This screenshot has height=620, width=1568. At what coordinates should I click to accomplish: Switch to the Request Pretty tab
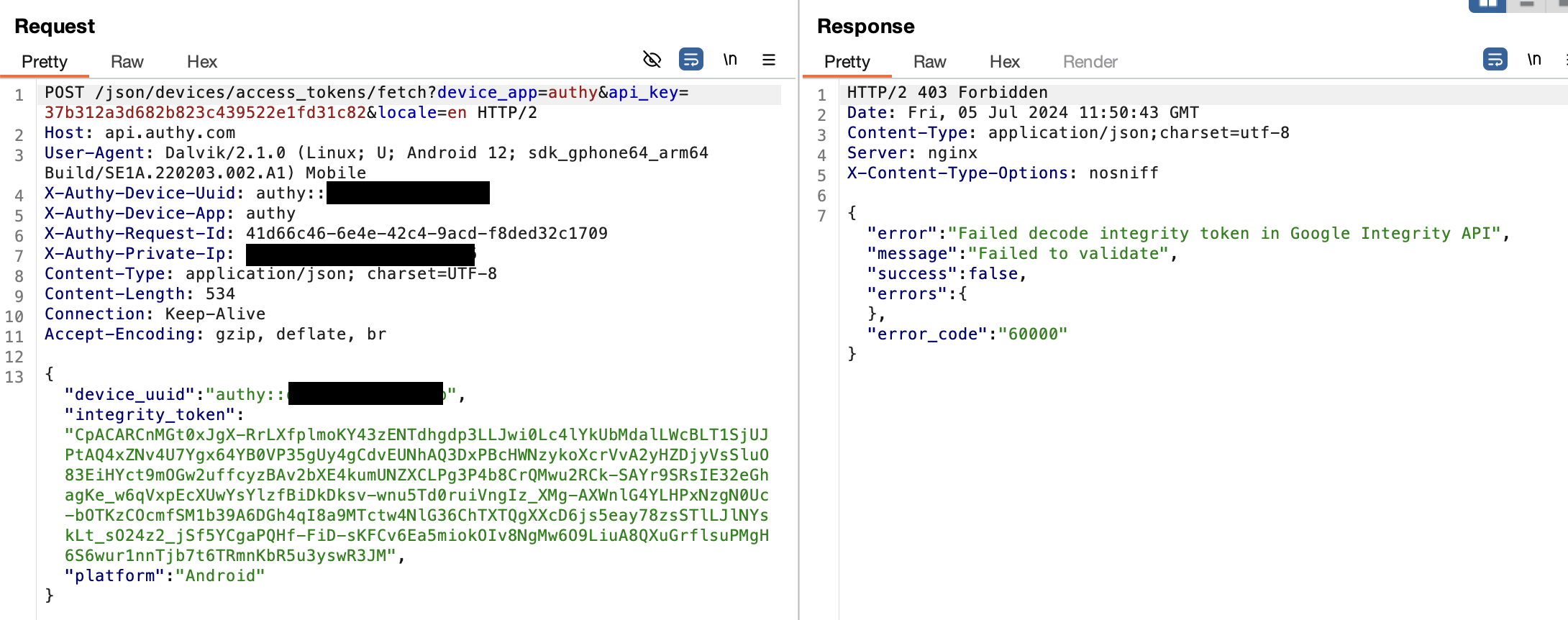tap(45, 62)
